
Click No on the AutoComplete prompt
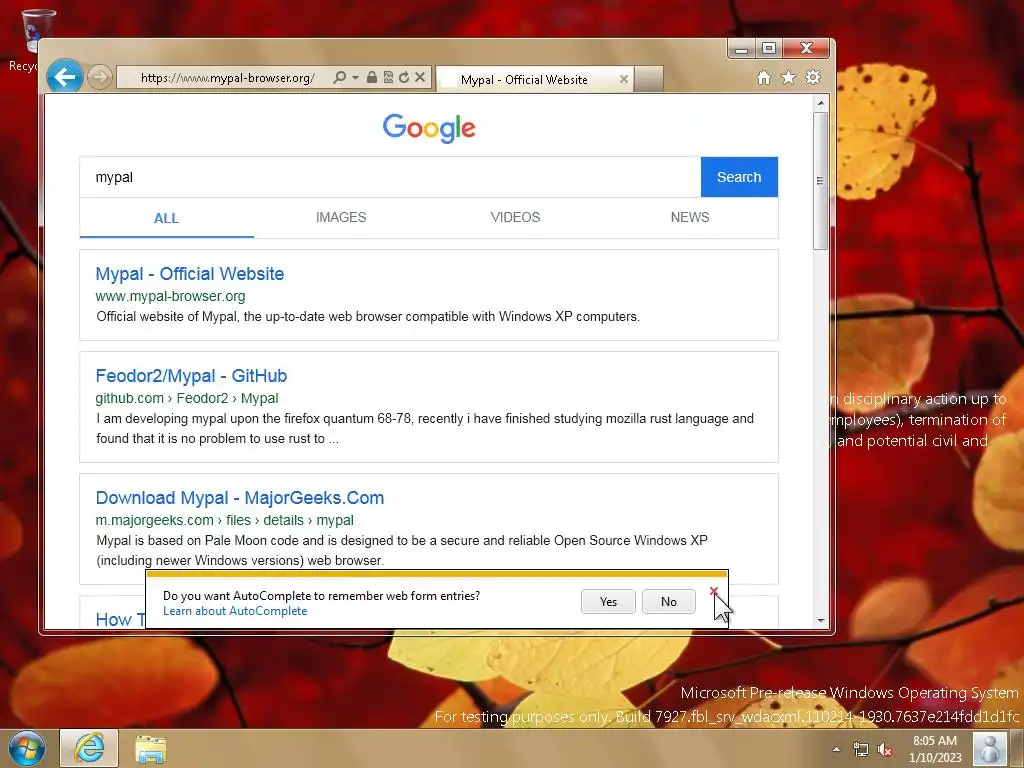669,601
